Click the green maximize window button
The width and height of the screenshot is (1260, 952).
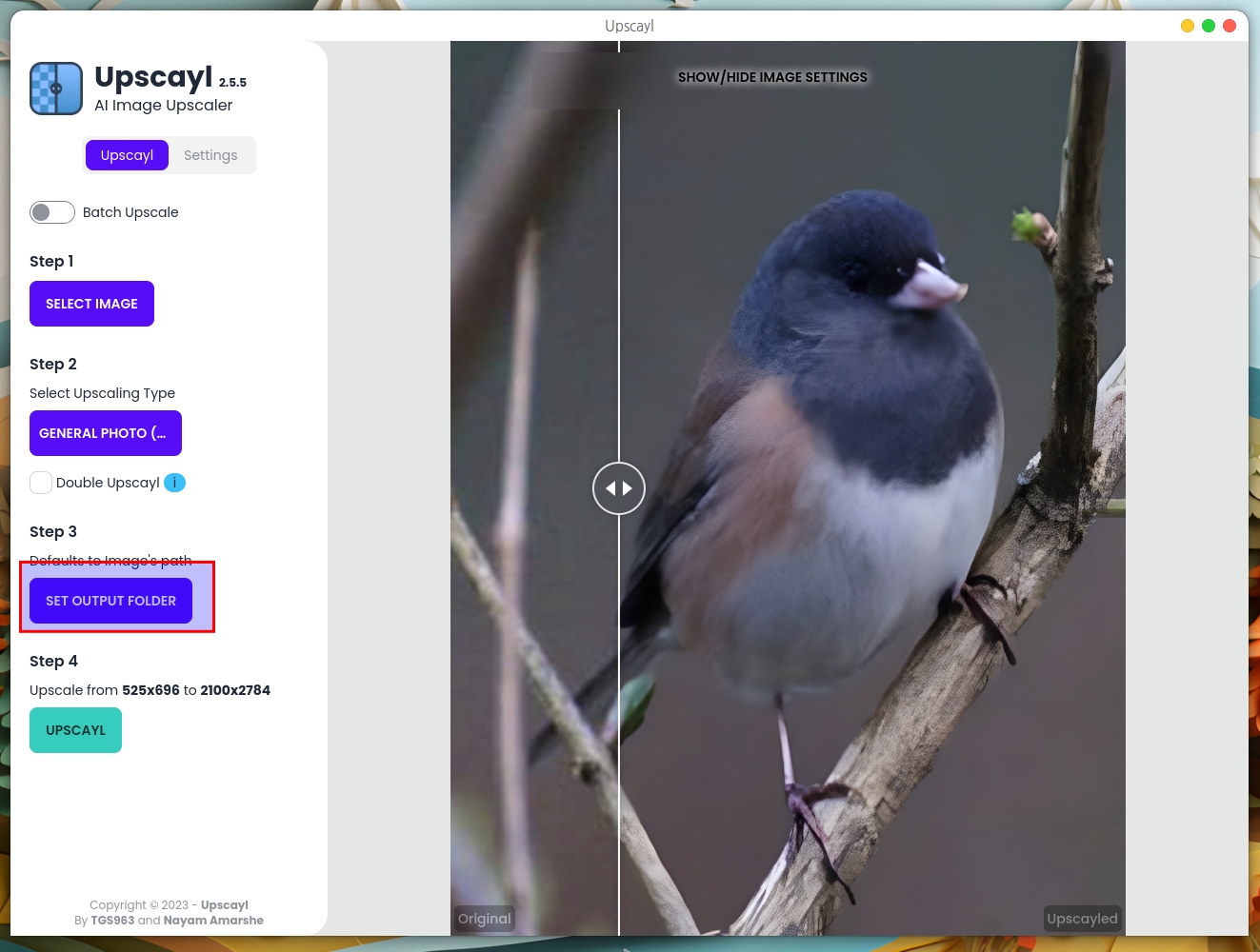[x=1209, y=26]
